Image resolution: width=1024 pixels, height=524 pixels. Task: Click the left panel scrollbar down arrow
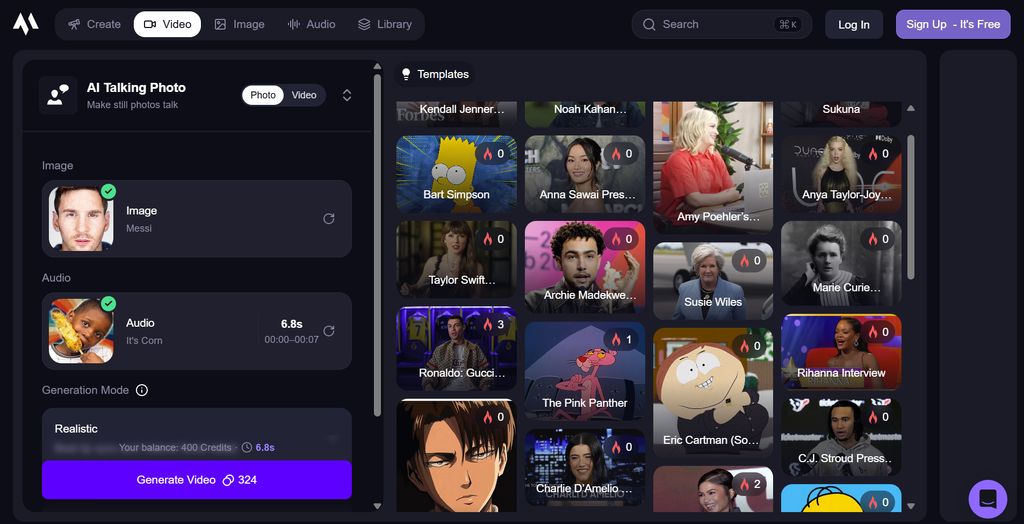[x=377, y=506]
